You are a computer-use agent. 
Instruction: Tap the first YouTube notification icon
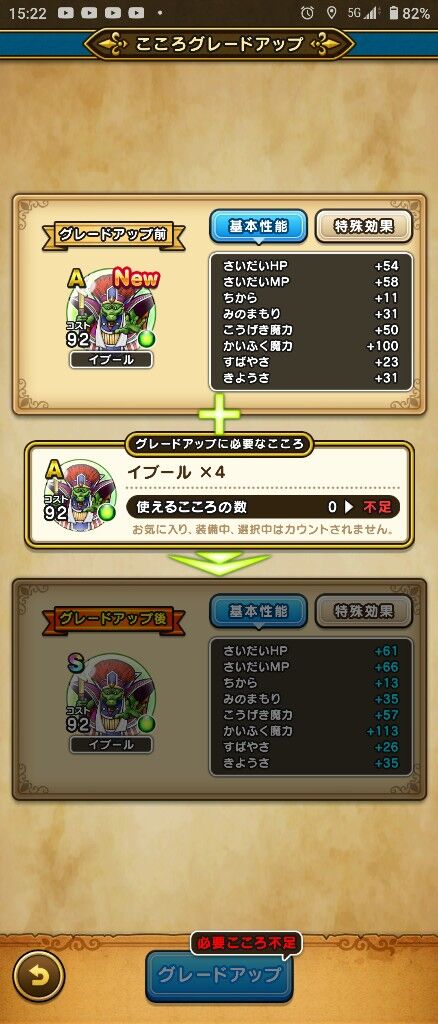[x=65, y=13]
